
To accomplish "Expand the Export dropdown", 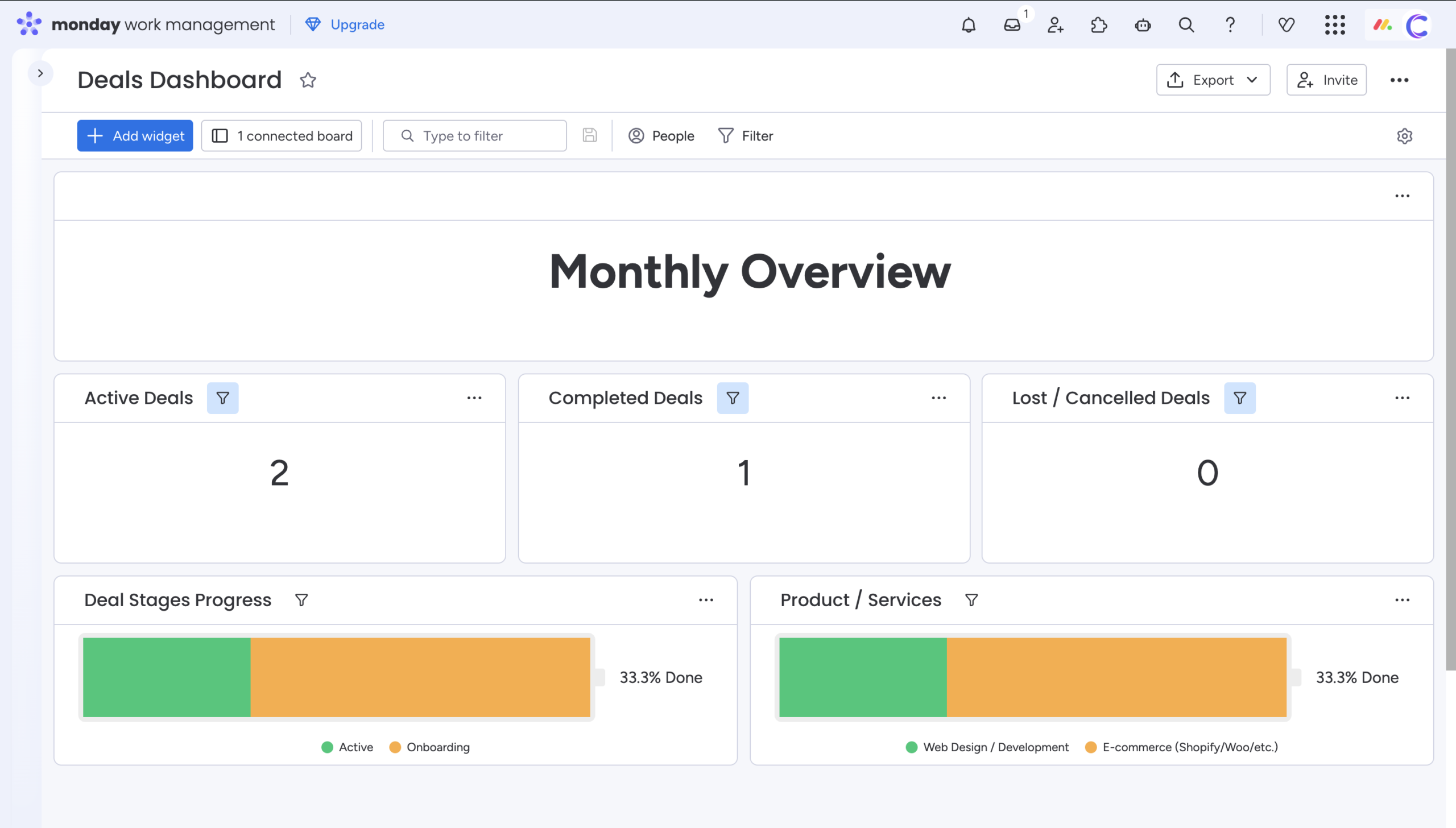I will [x=1213, y=80].
